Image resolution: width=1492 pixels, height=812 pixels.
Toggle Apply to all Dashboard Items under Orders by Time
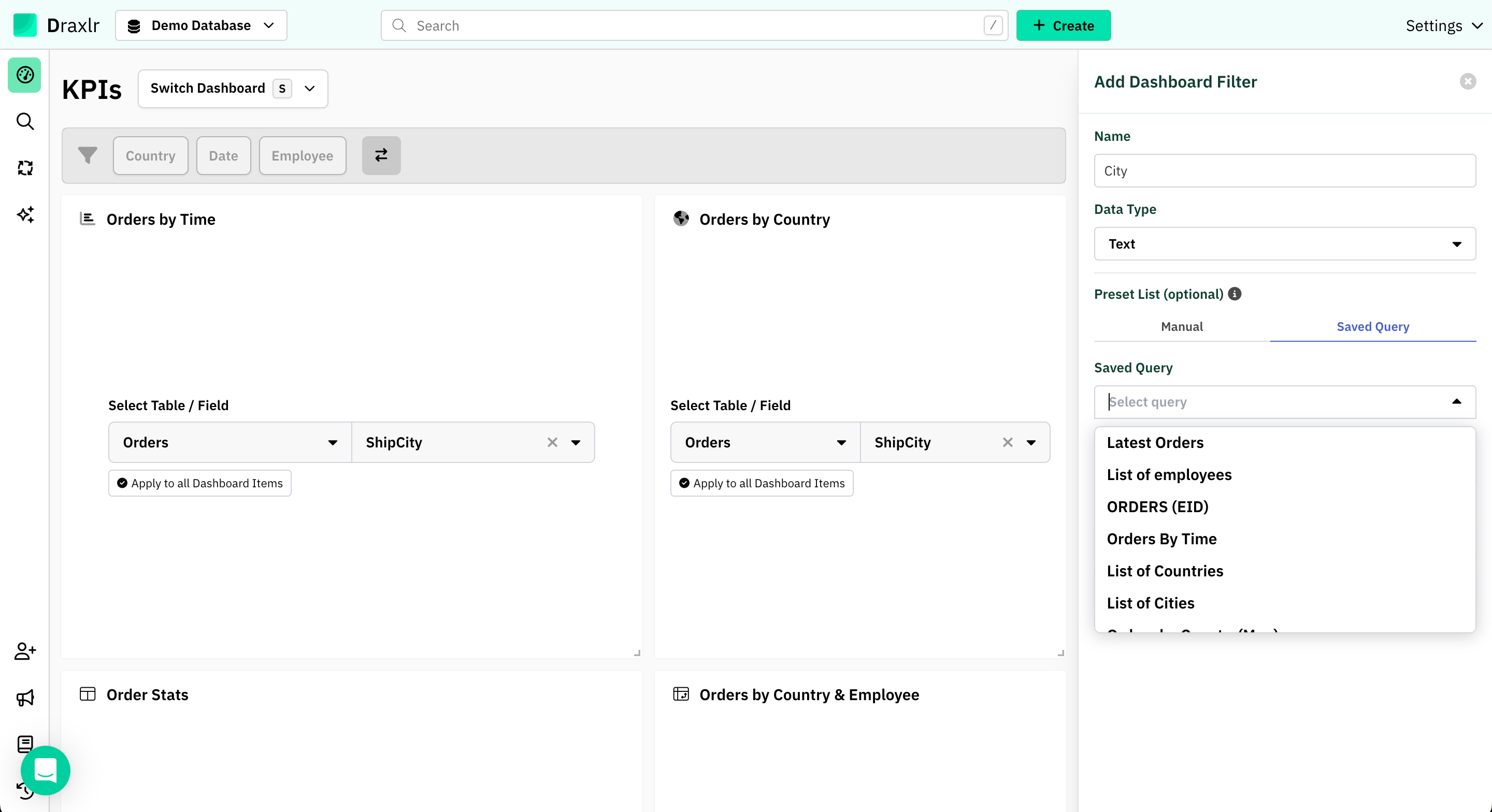pyautogui.click(x=200, y=483)
